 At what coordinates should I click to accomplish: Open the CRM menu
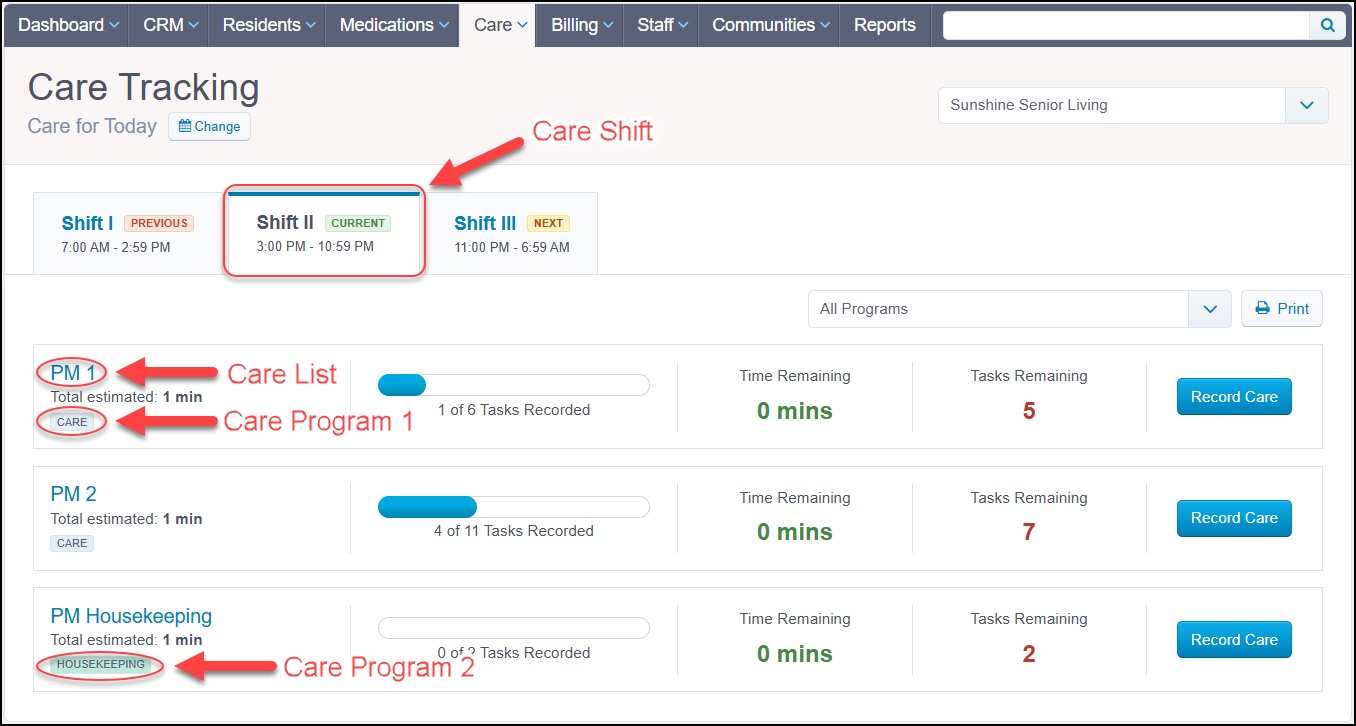pyautogui.click(x=169, y=25)
